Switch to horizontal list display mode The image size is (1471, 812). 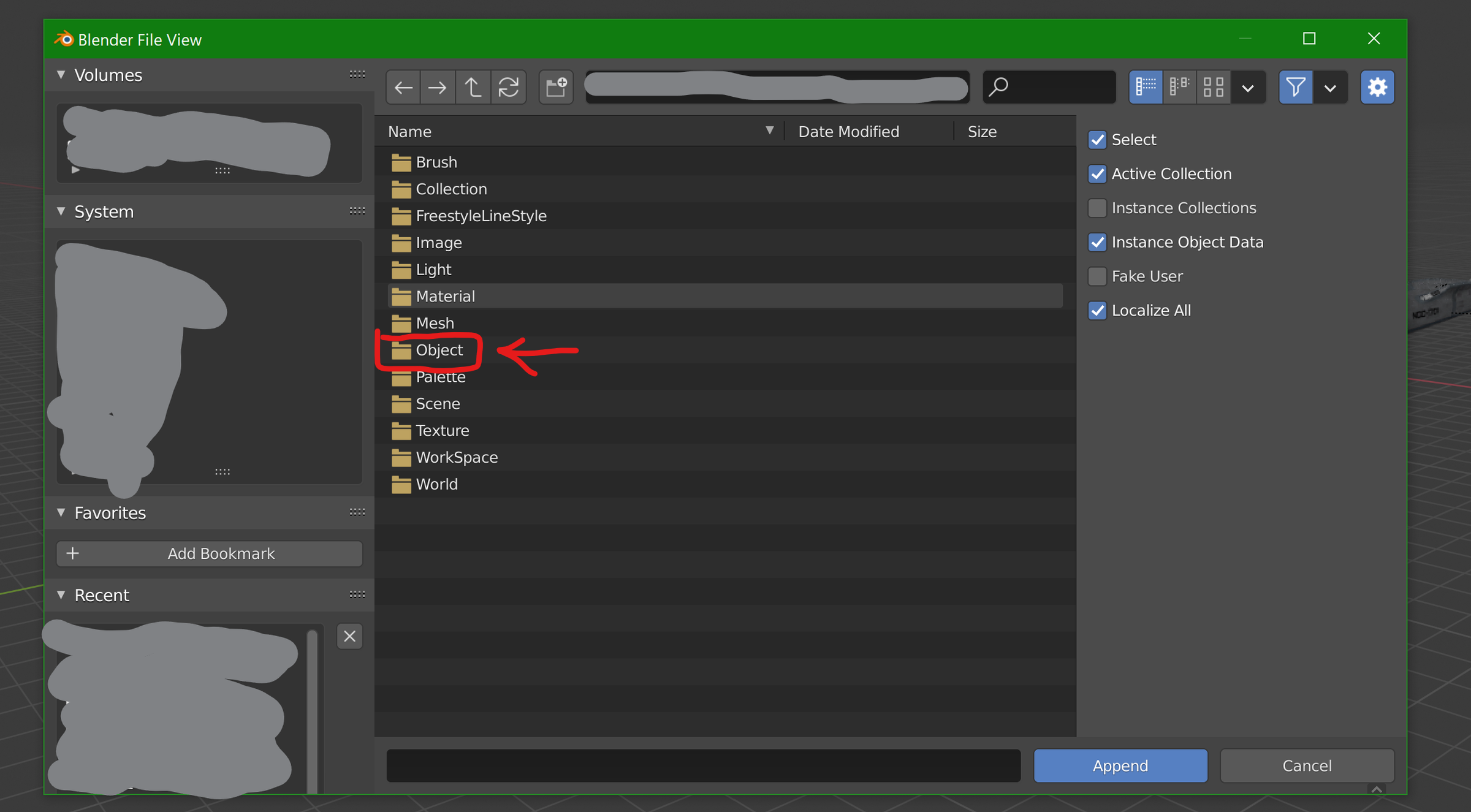click(1179, 87)
